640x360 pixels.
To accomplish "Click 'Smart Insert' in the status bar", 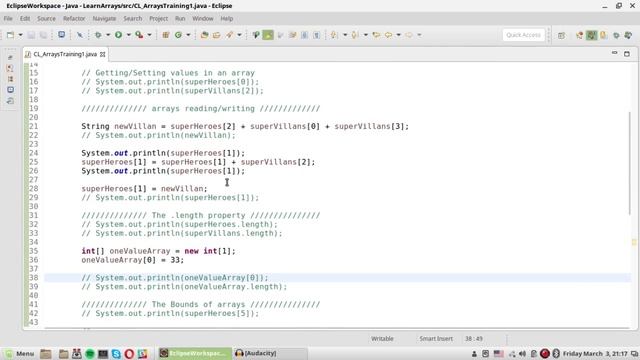I will click(x=436, y=338).
